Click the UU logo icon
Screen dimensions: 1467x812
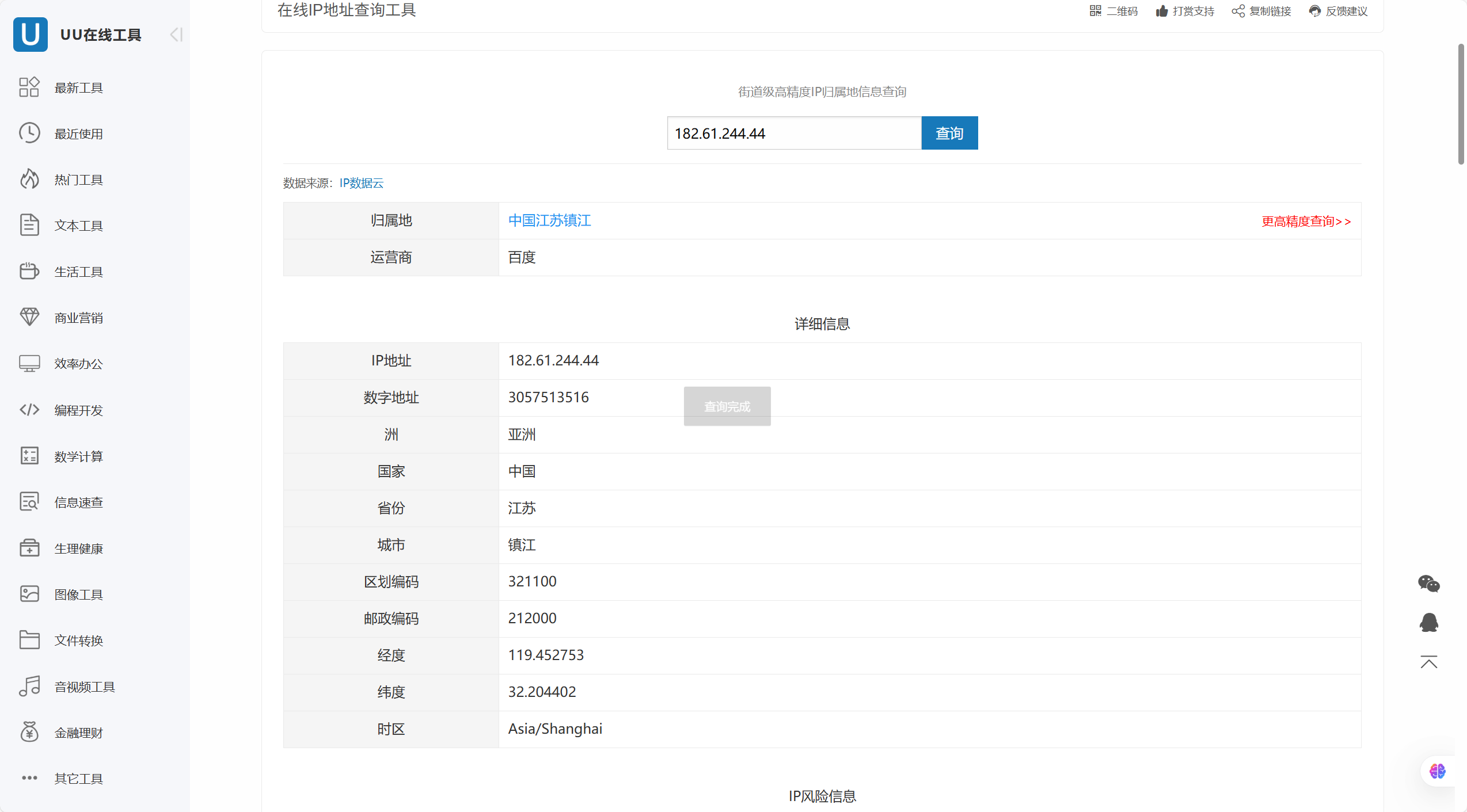pyautogui.click(x=30, y=35)
